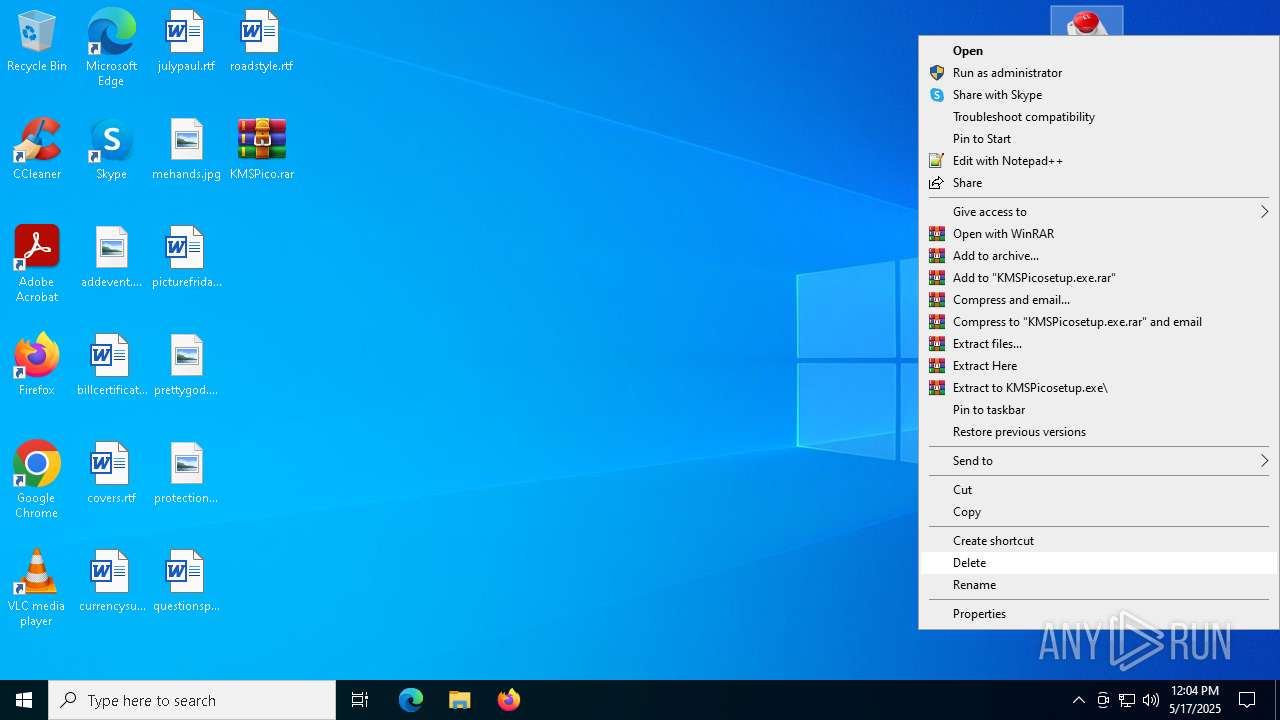Screen dimensions: 1280x720
Task: Select the Adobe Acrobat desktop shortcut
Action: pyautogui.click(x=37, y=264)
